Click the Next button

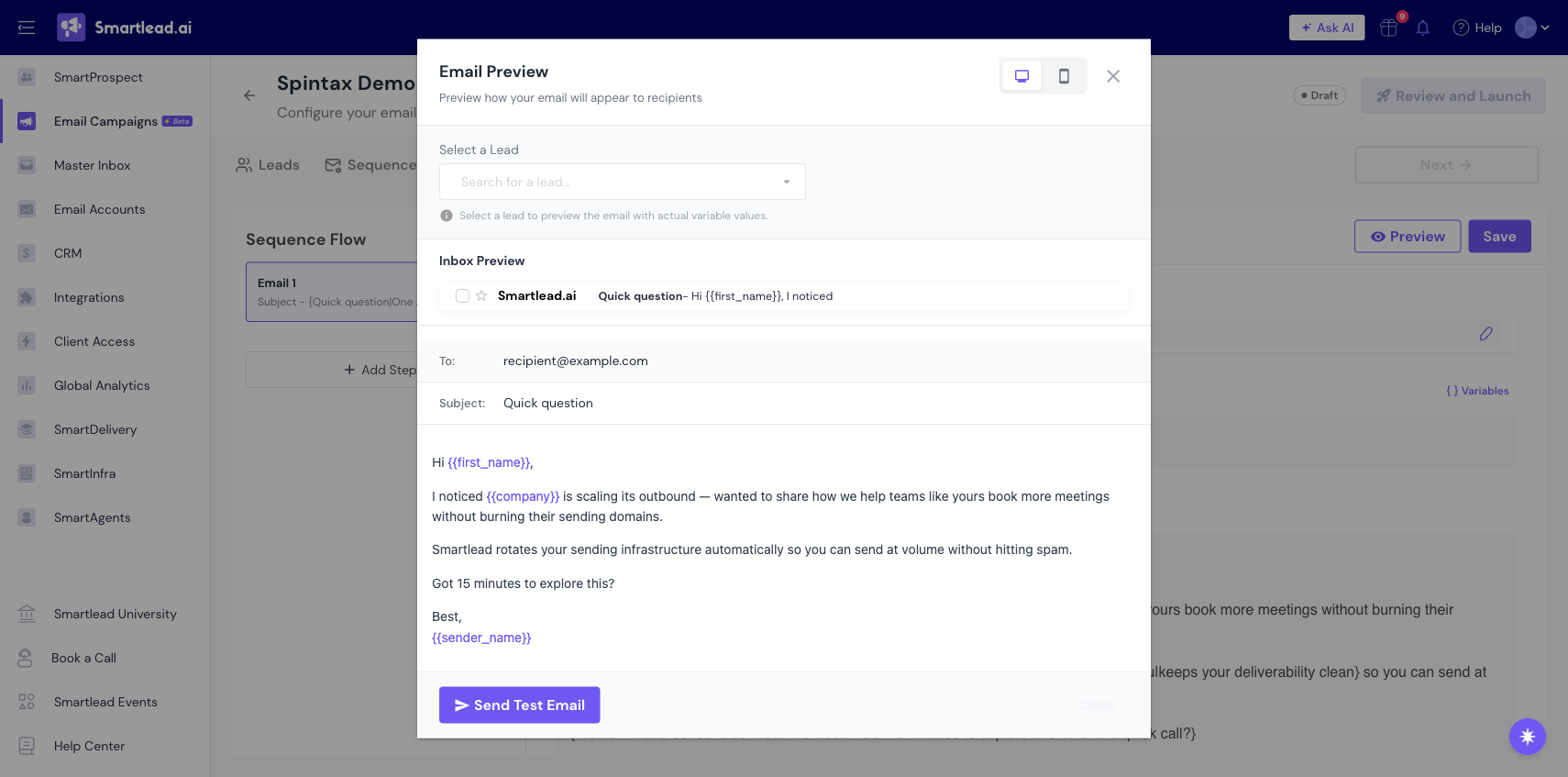(x=1447, y=165)
